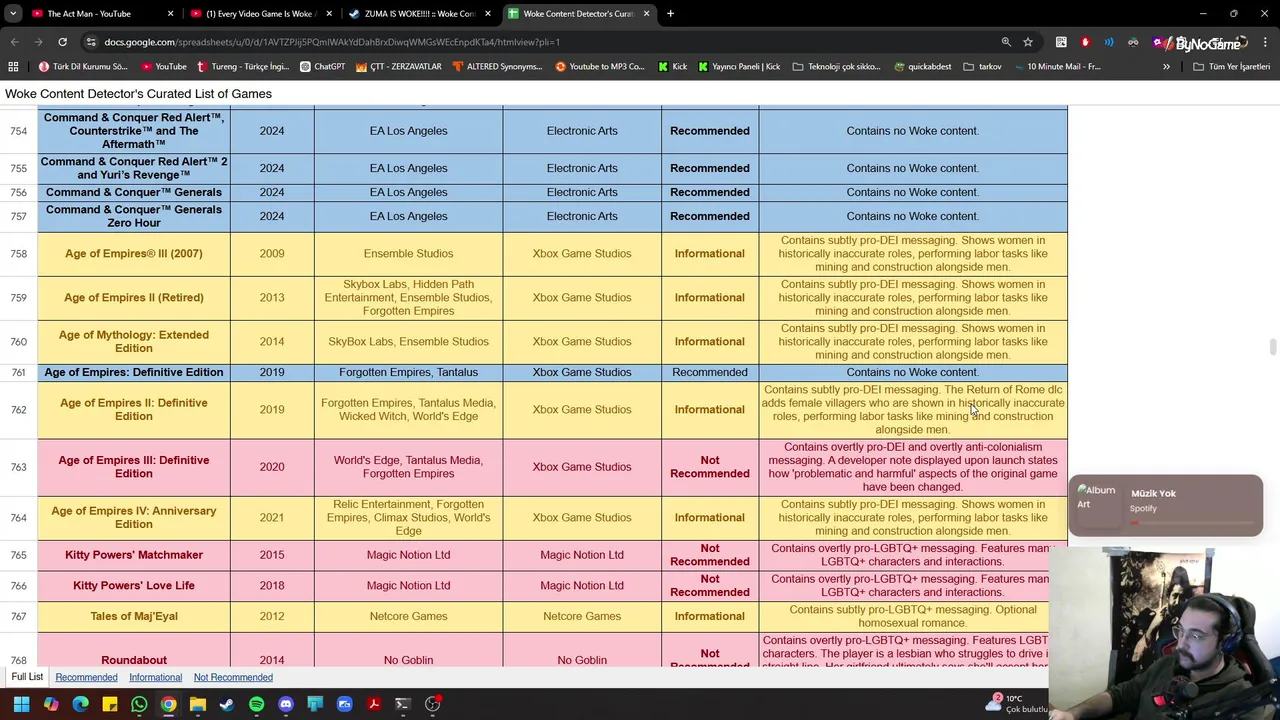Click the page's vertical scrollbar thumb

1273,347
